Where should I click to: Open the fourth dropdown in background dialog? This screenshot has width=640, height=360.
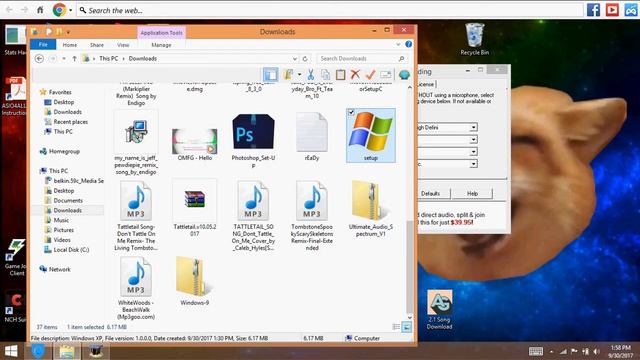tap(473, 164)
